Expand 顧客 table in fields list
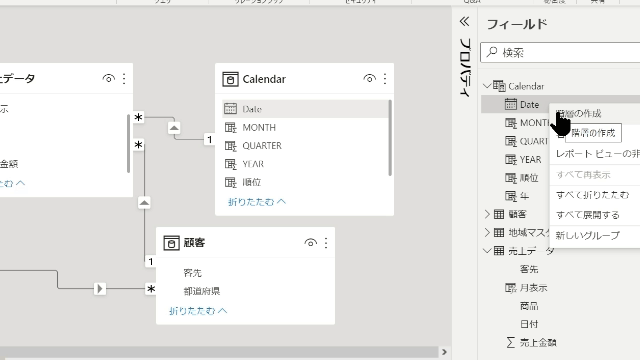This screenshot has height=360, width=640. point(487,214)
